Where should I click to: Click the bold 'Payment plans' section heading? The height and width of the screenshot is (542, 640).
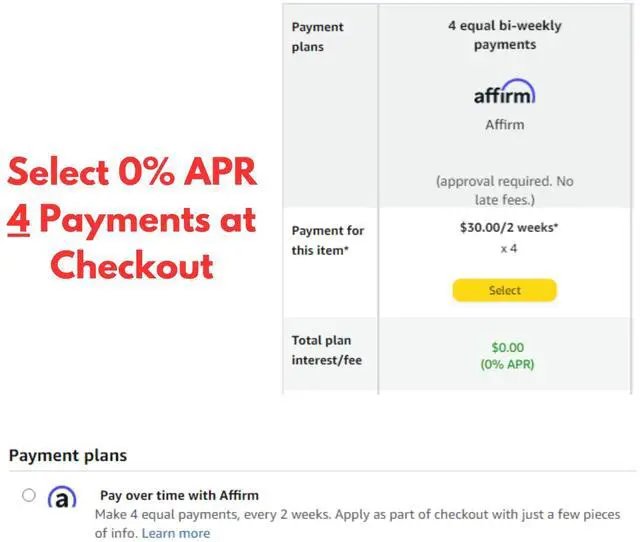68,456
